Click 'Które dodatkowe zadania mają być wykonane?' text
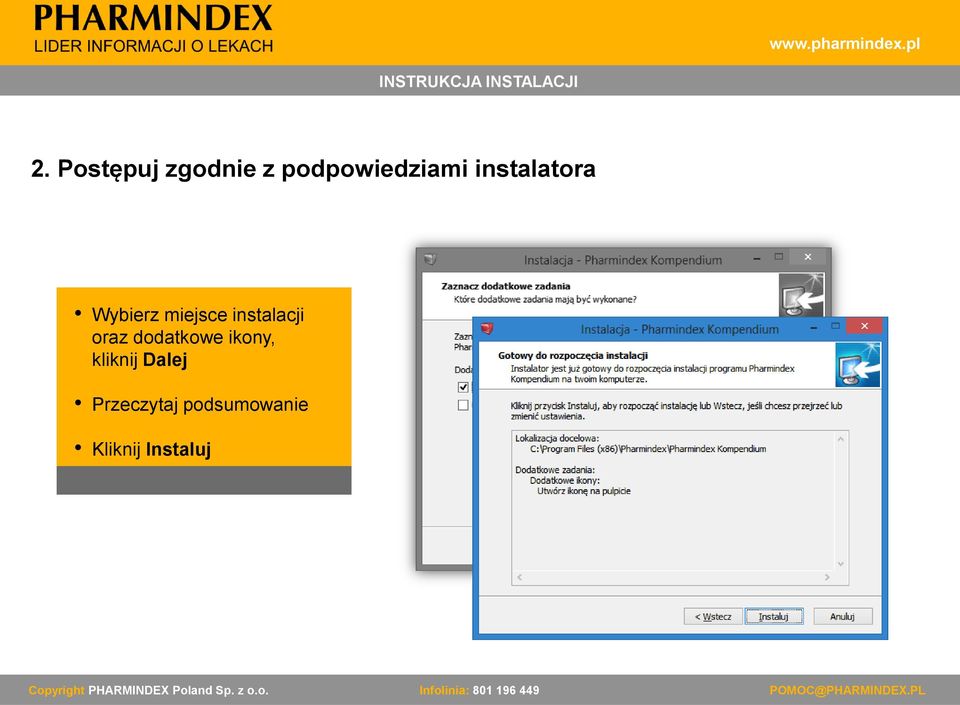Viewport: 960px width, 705px height. (x=545, y=299)
